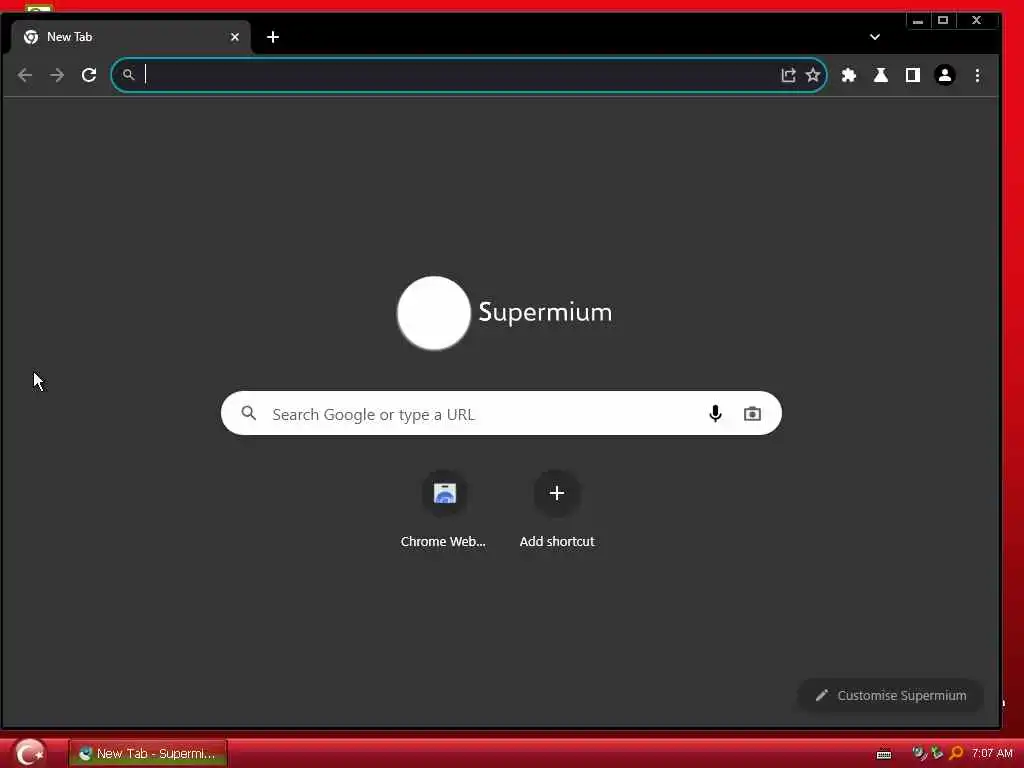Go forward using the forward arrow
The height and width of the screenshot is (768, 1024).
point(57,75)
